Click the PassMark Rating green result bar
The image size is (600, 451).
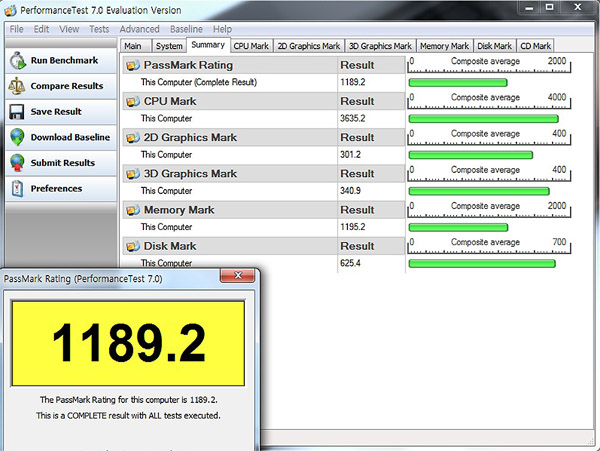[458, 83]
